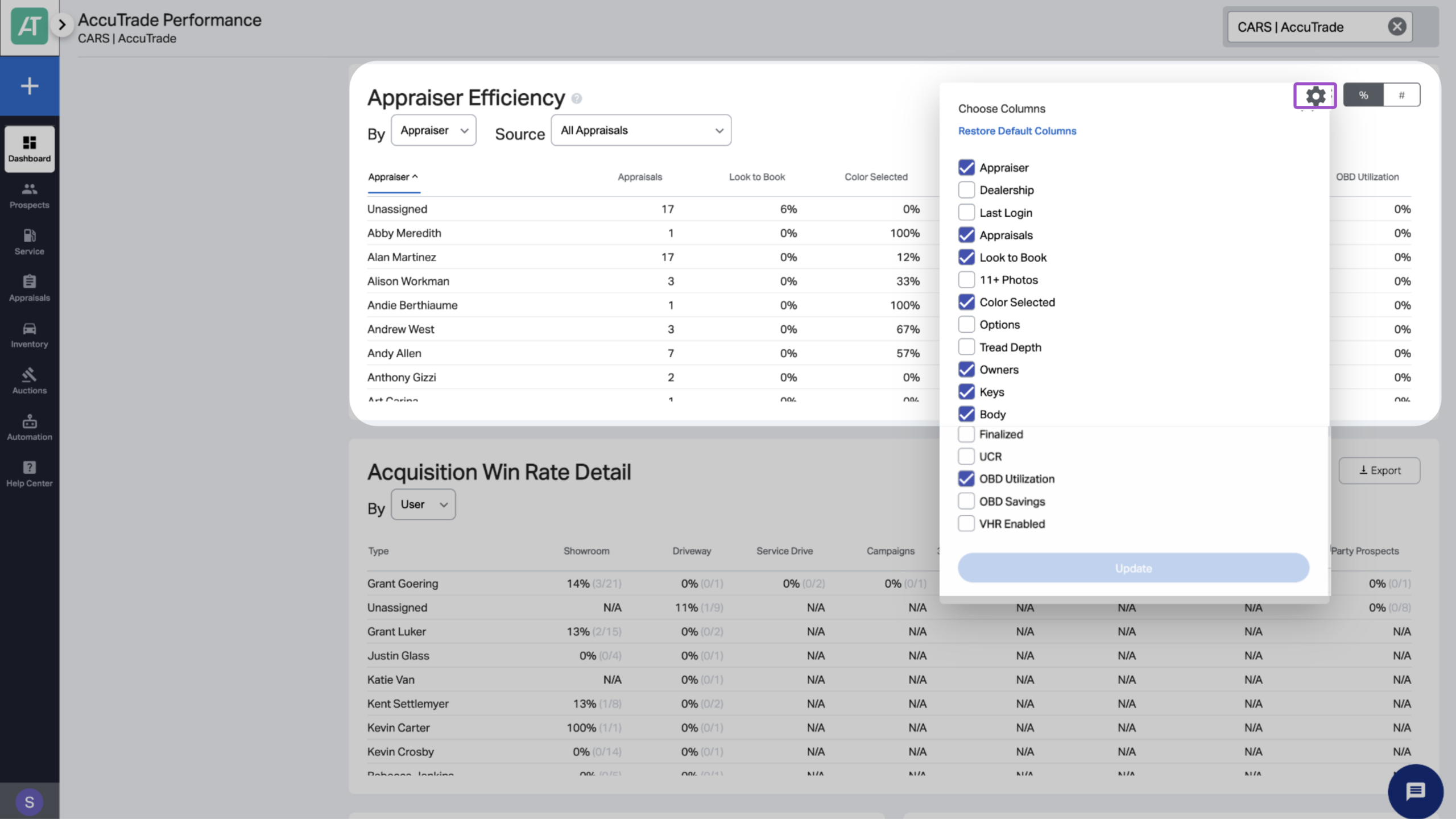Open the Dashboard sidebar item

[30, 148]
